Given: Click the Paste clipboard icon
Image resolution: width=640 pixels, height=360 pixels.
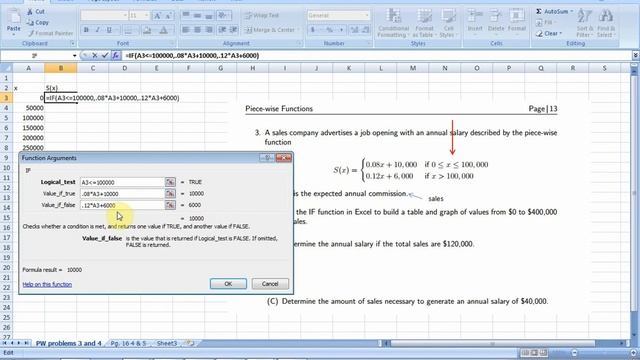Looking at the screenshot, I should [13, 17].
